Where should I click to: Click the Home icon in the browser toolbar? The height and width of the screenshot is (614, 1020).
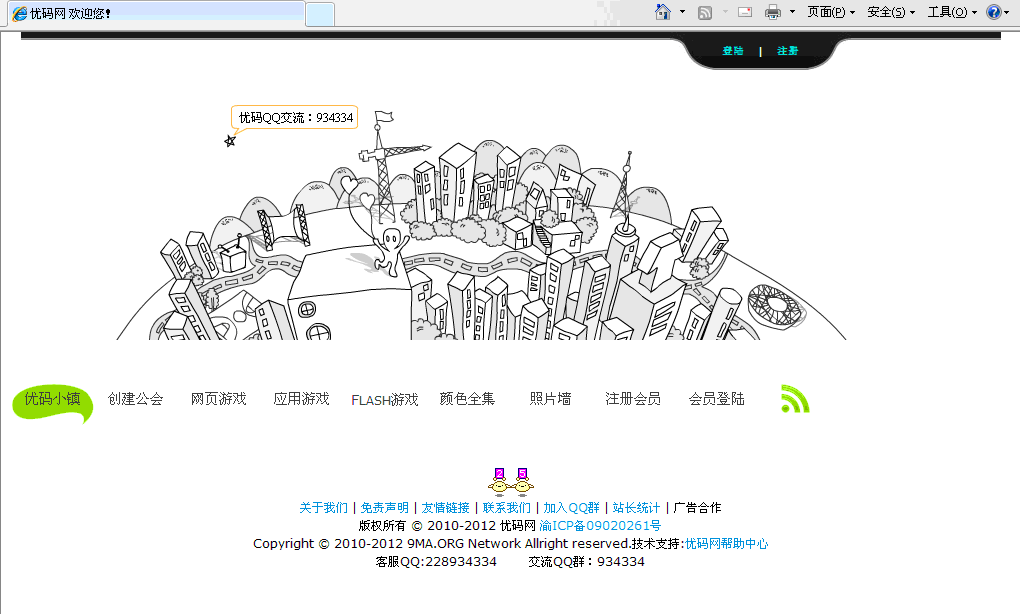pyautogui.click(x=665, y=11)
